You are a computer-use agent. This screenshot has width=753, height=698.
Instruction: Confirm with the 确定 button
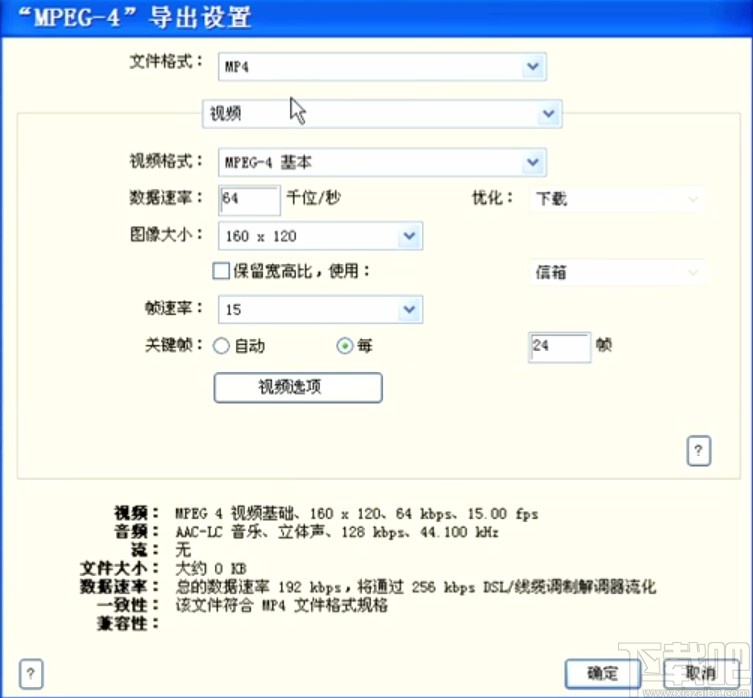pyautogui.click(x=603, y=674)
